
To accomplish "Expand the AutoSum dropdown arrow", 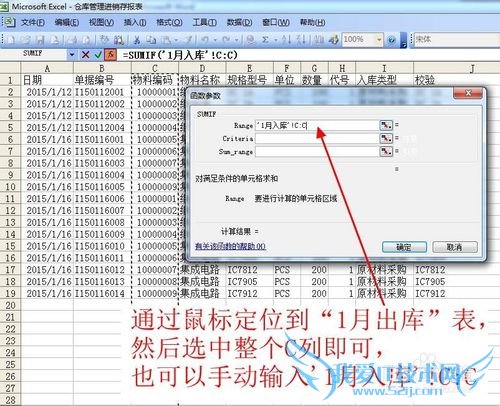I will 276,40.
